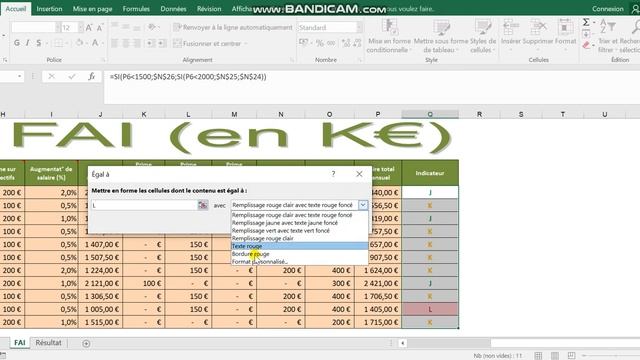Open 'Styles de cellules' gallery
The height and width of the screenshot is (360, 640).
(483, 37)
